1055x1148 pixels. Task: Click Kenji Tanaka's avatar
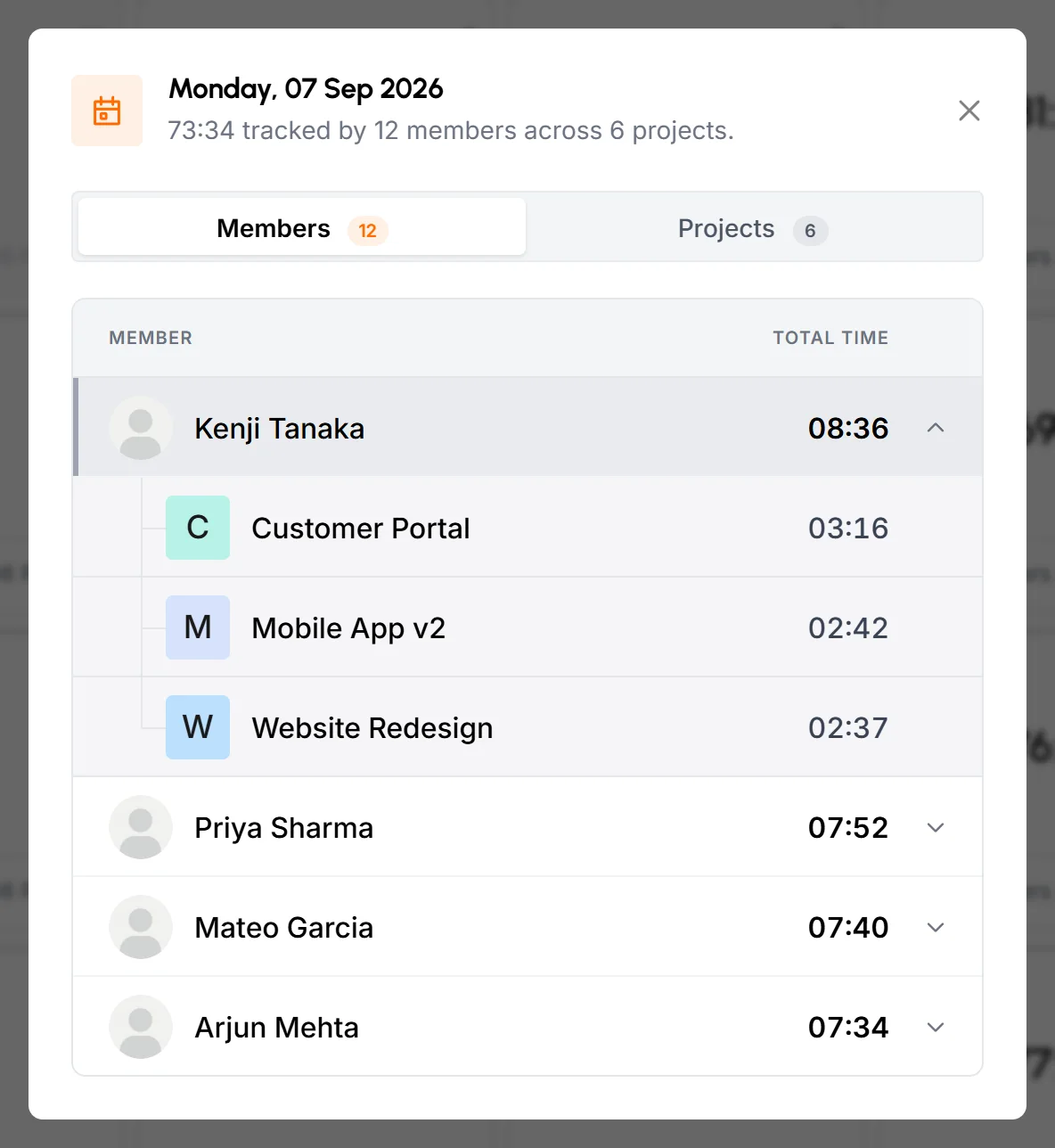click(141, 428)
